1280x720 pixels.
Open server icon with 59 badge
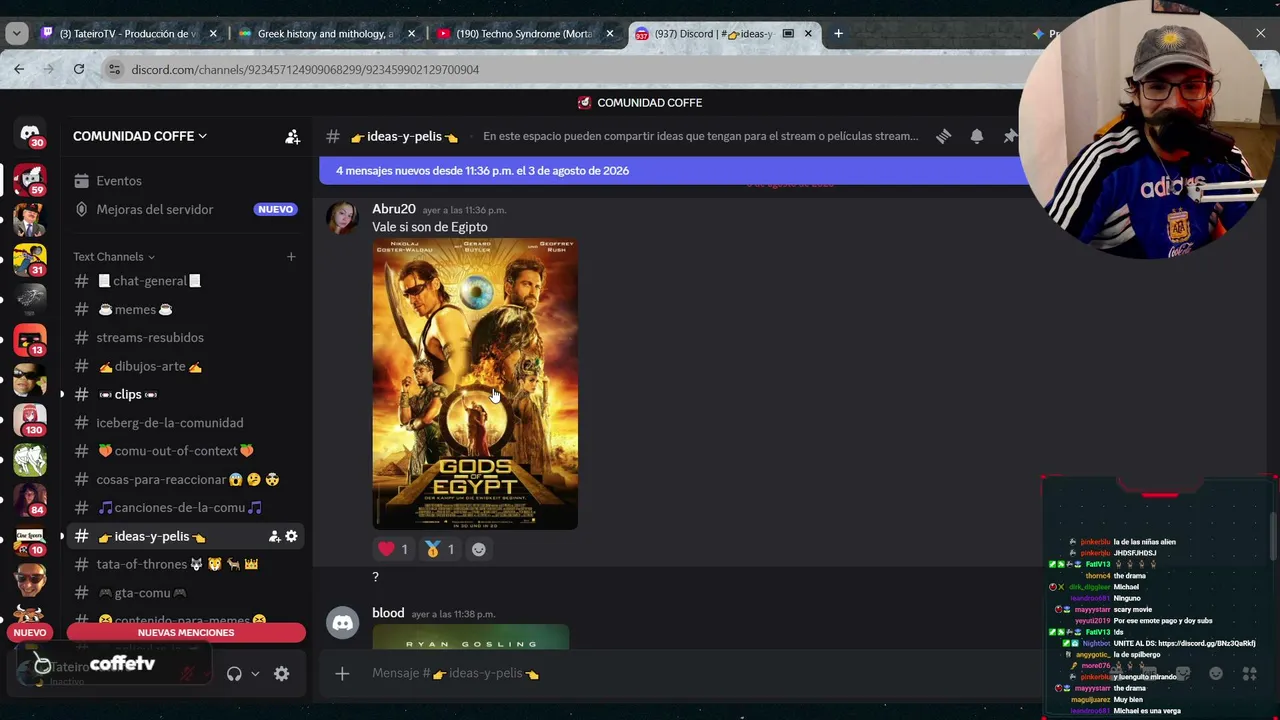click(x=30, y=179)
